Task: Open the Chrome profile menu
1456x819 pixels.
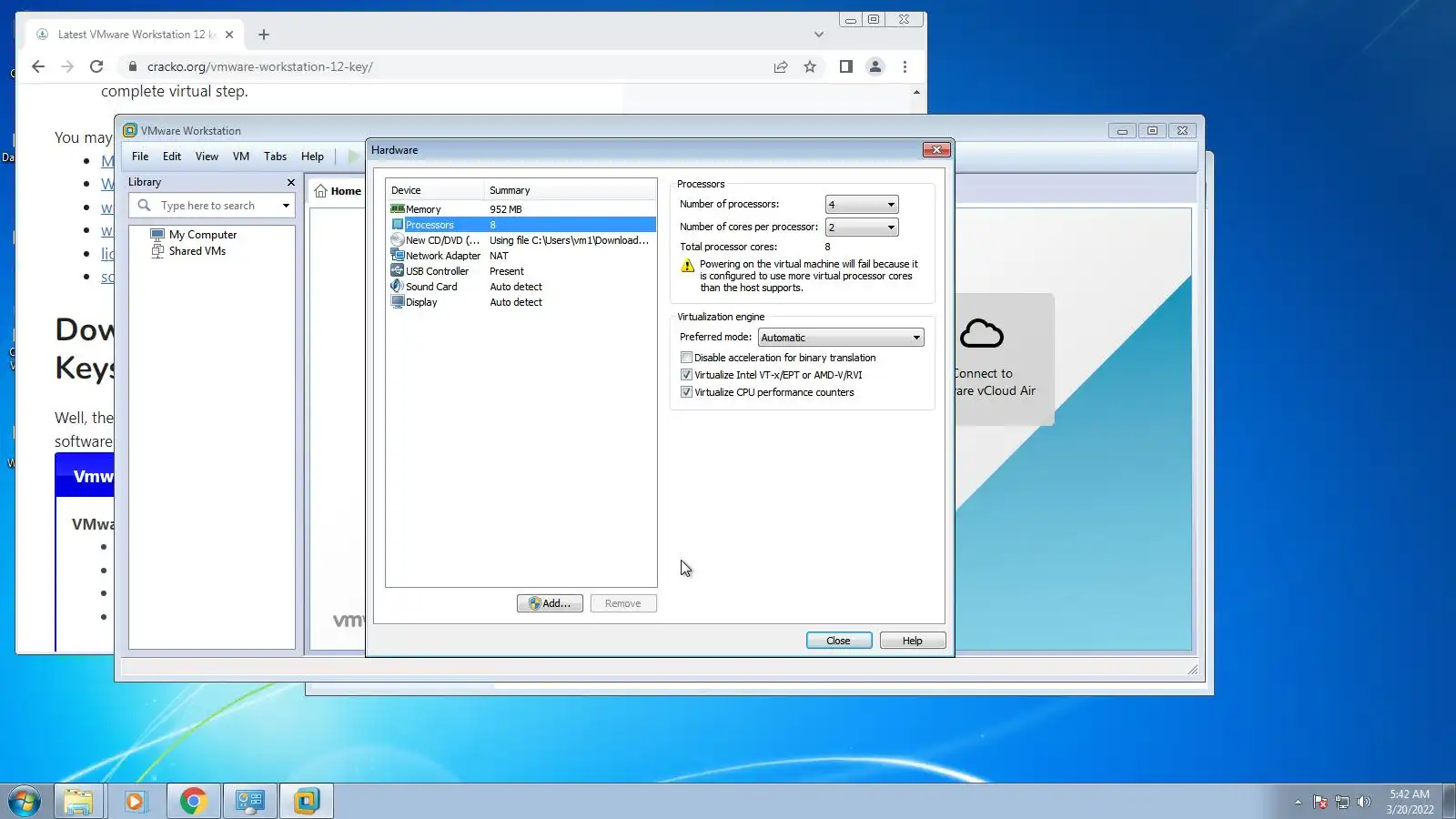Action: coord(875,66)
